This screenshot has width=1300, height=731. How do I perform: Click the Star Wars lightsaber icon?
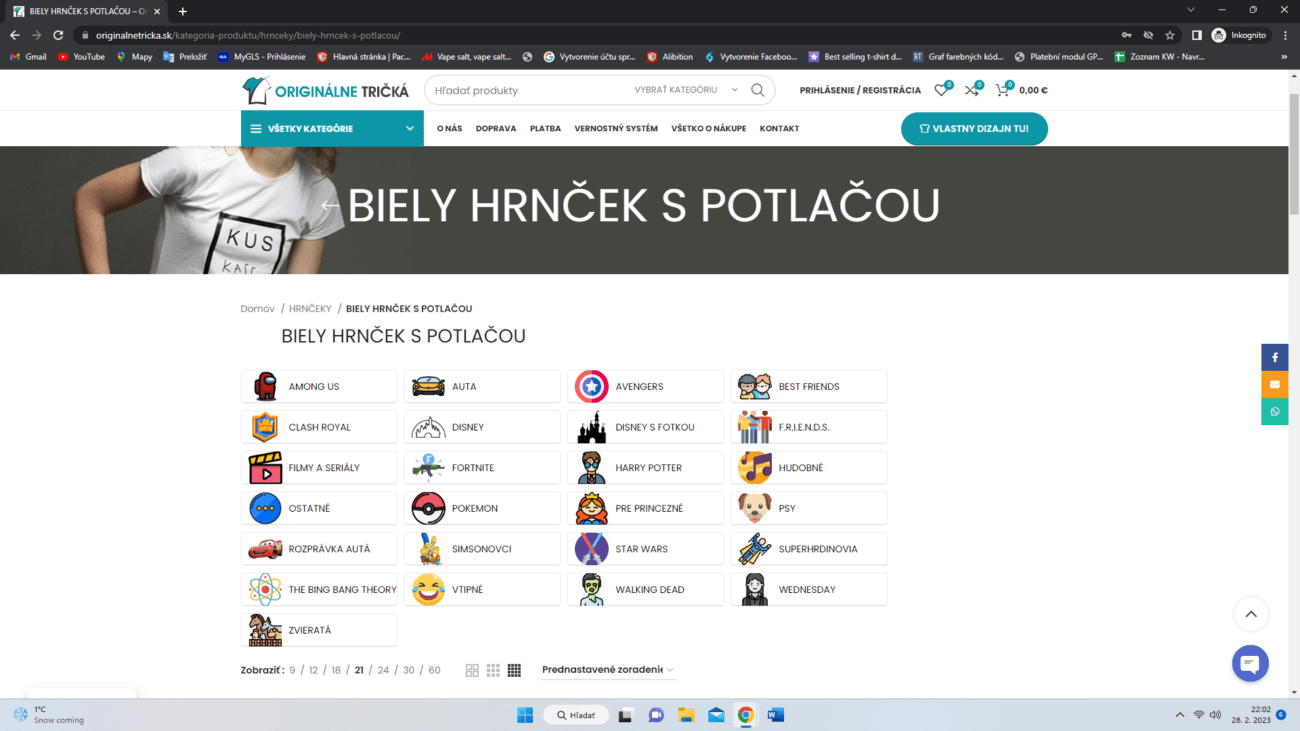[x=591, y=549]
